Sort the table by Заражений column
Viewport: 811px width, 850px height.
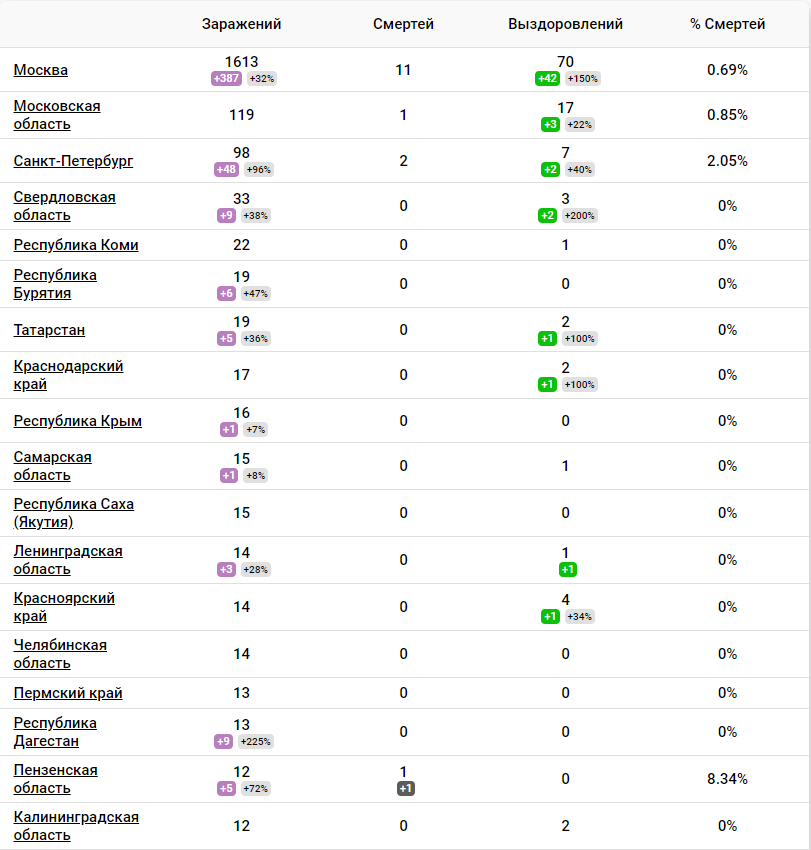241,22
